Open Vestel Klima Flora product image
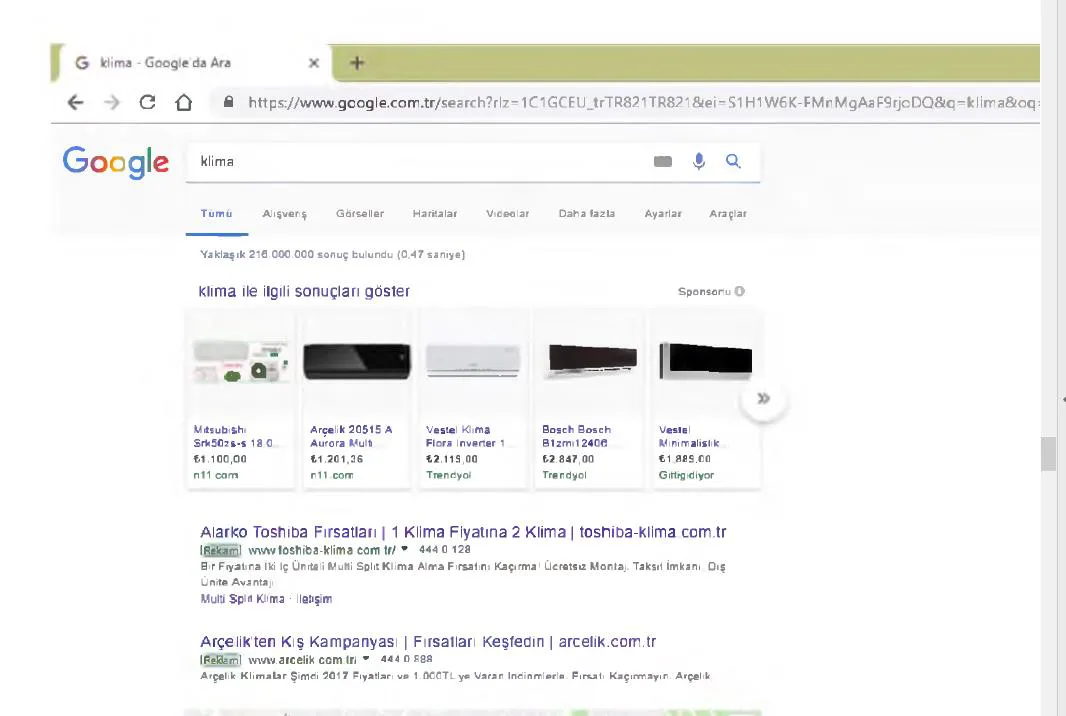 473,360
